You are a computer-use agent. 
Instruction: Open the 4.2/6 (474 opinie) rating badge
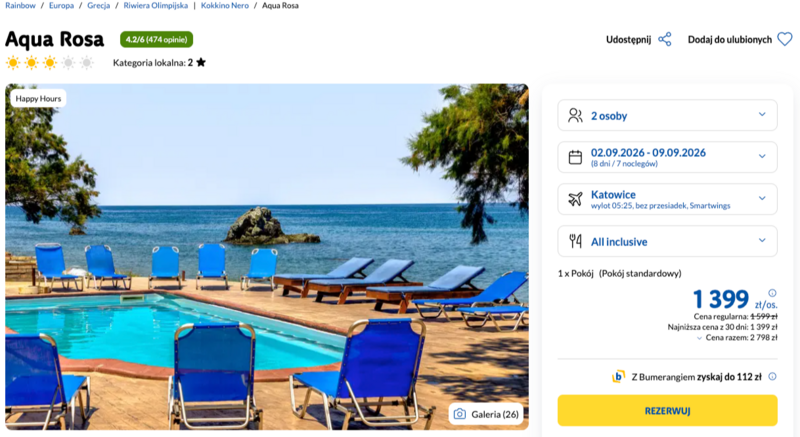tap(156, 39)
